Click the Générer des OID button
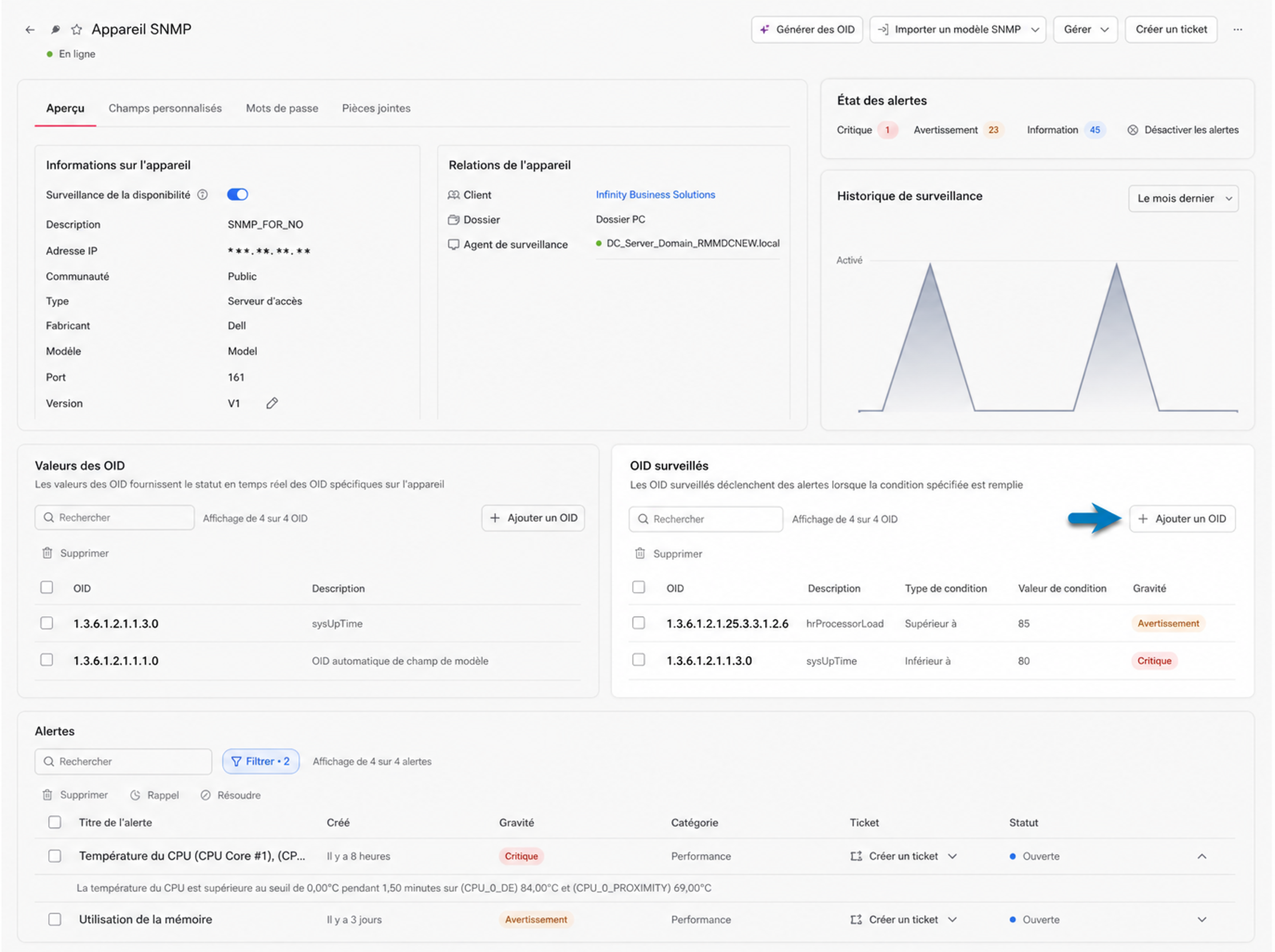Viewport: 1275px width, 952px height. [x=807, y=29]
